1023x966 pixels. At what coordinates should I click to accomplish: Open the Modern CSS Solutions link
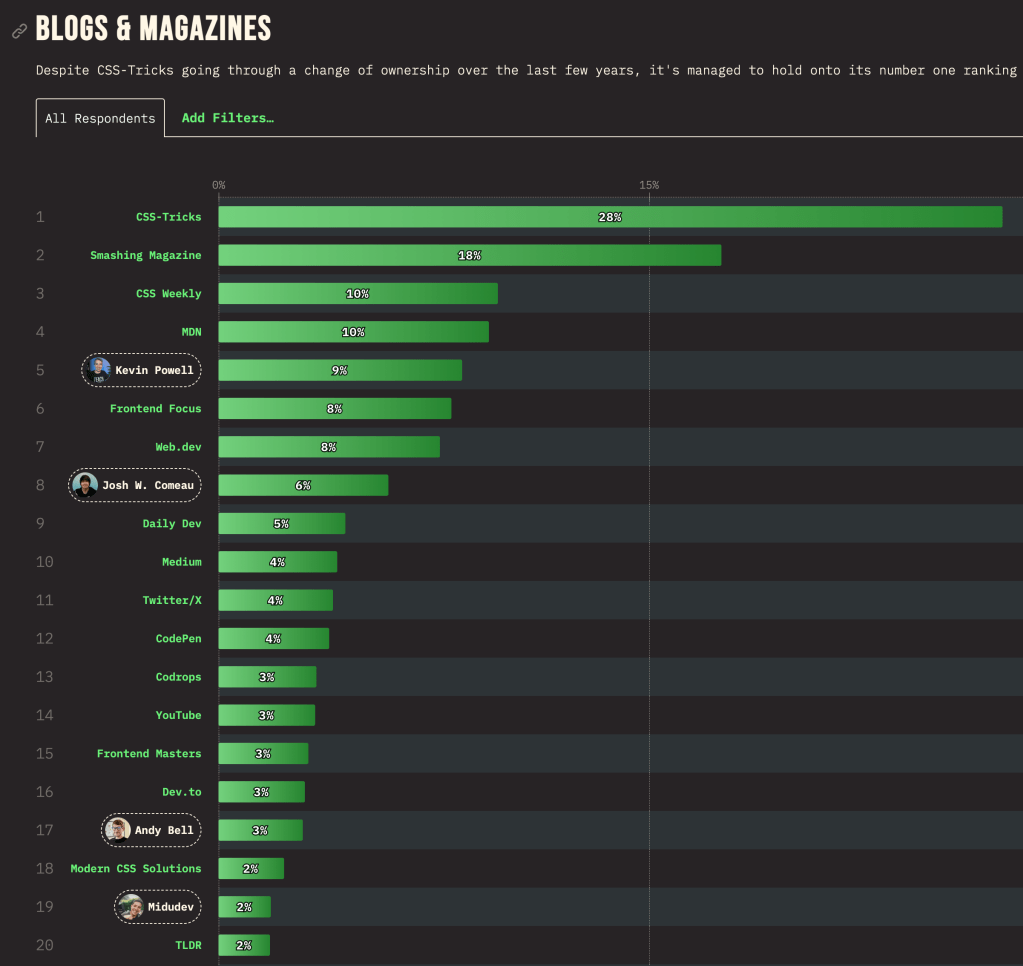tap(135, 869)
